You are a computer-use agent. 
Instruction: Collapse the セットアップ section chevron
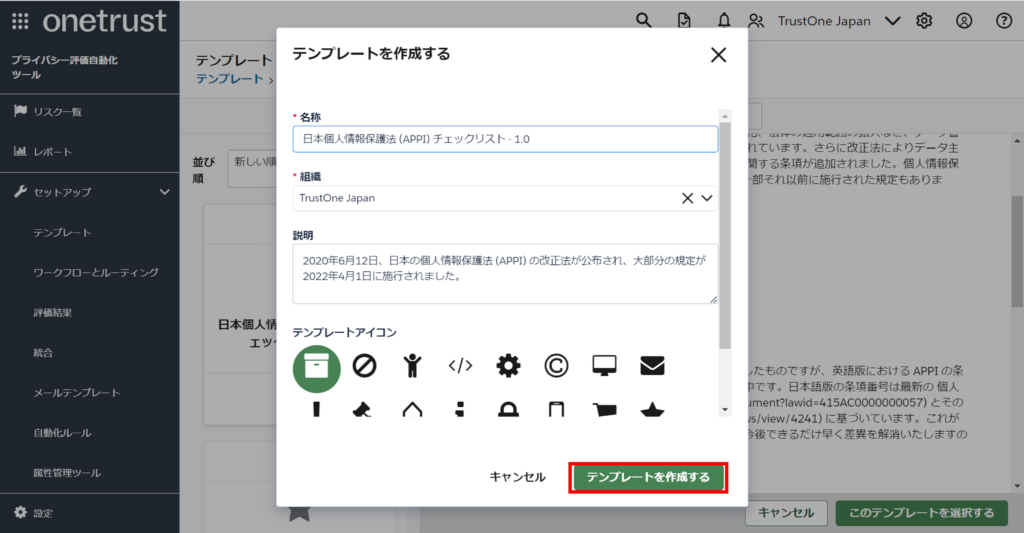coord(165,192)
